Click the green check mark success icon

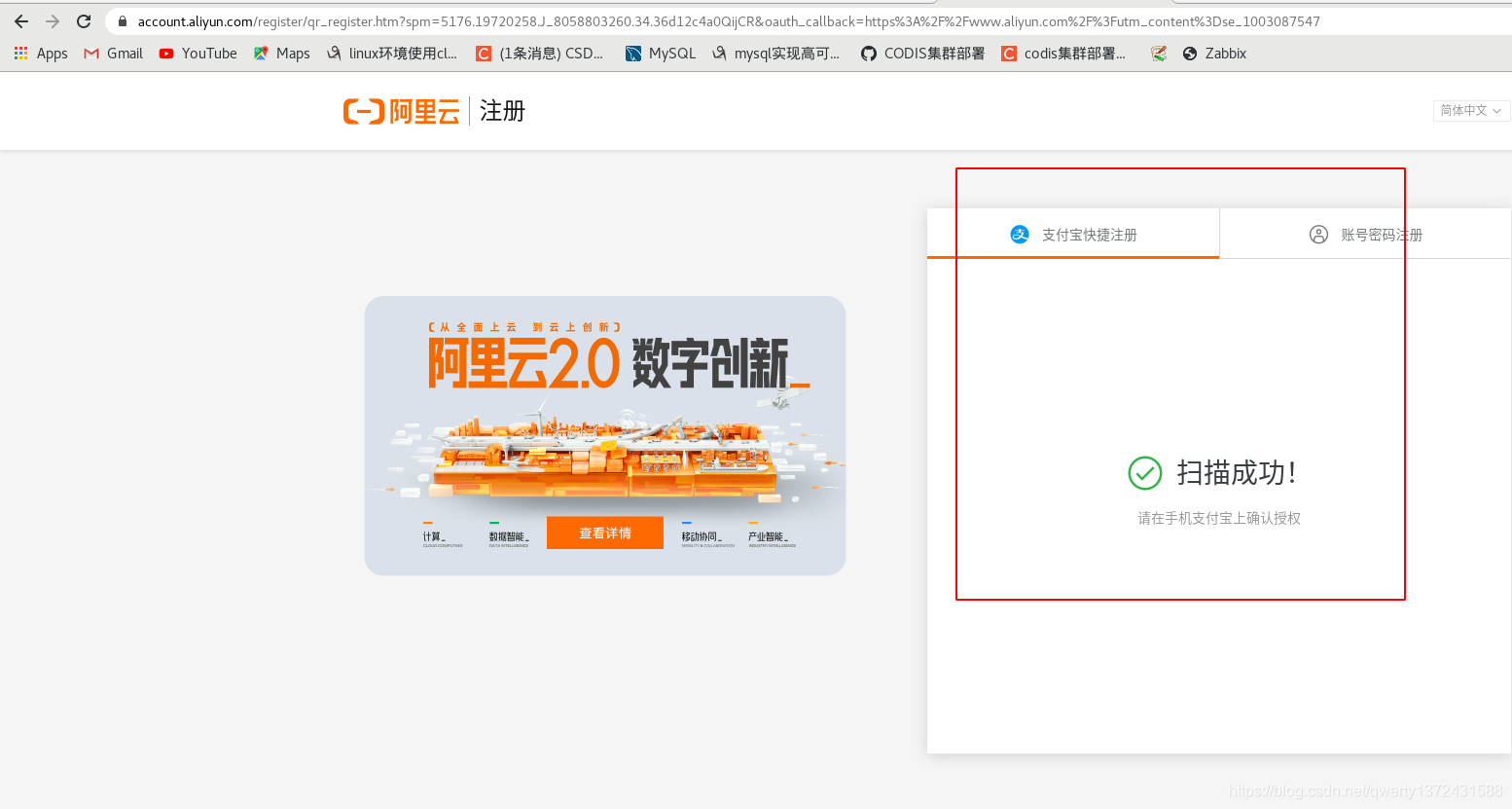[x=1145, y=473]
